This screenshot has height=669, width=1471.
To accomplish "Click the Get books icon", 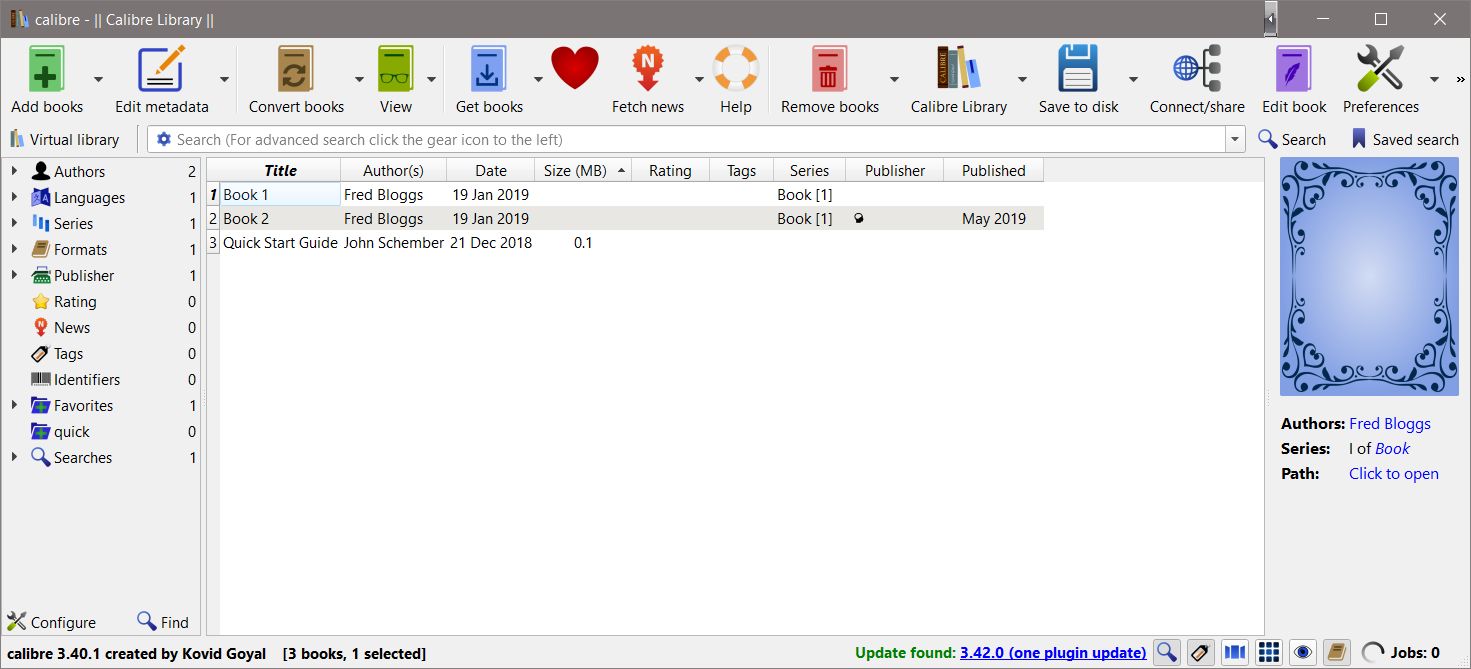I will pos(489,70).
